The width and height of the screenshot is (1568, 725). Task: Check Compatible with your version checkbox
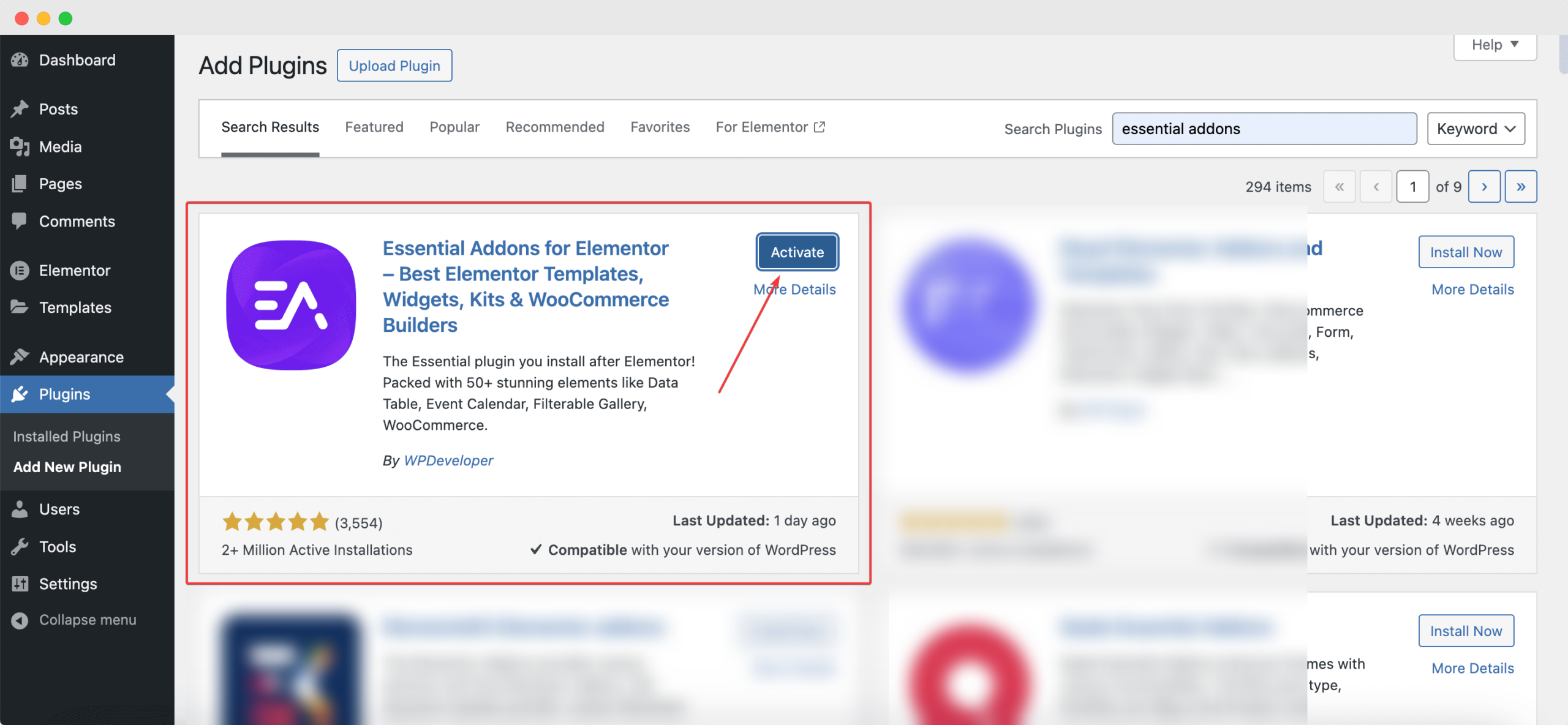pyautogui.click(x=536, y=549)
